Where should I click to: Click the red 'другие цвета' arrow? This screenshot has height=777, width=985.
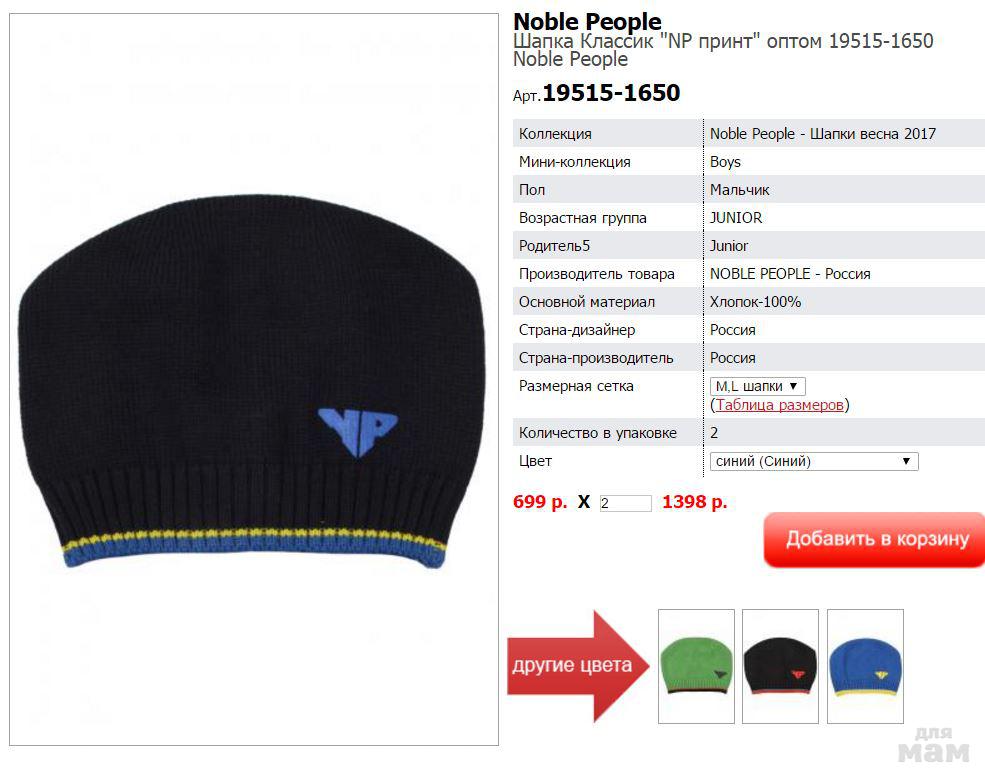point(578,666)
